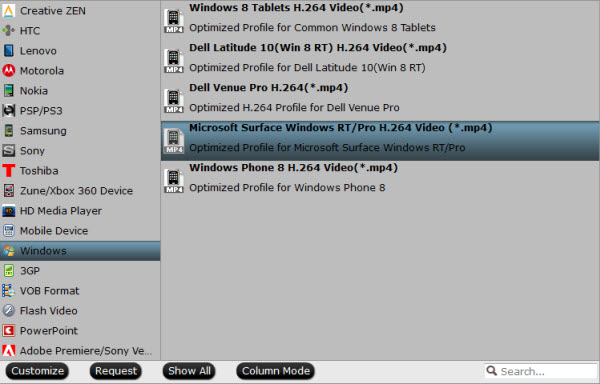Switch to Column Mode
This screenshot has height=384, width=600.
click(276, 371)
